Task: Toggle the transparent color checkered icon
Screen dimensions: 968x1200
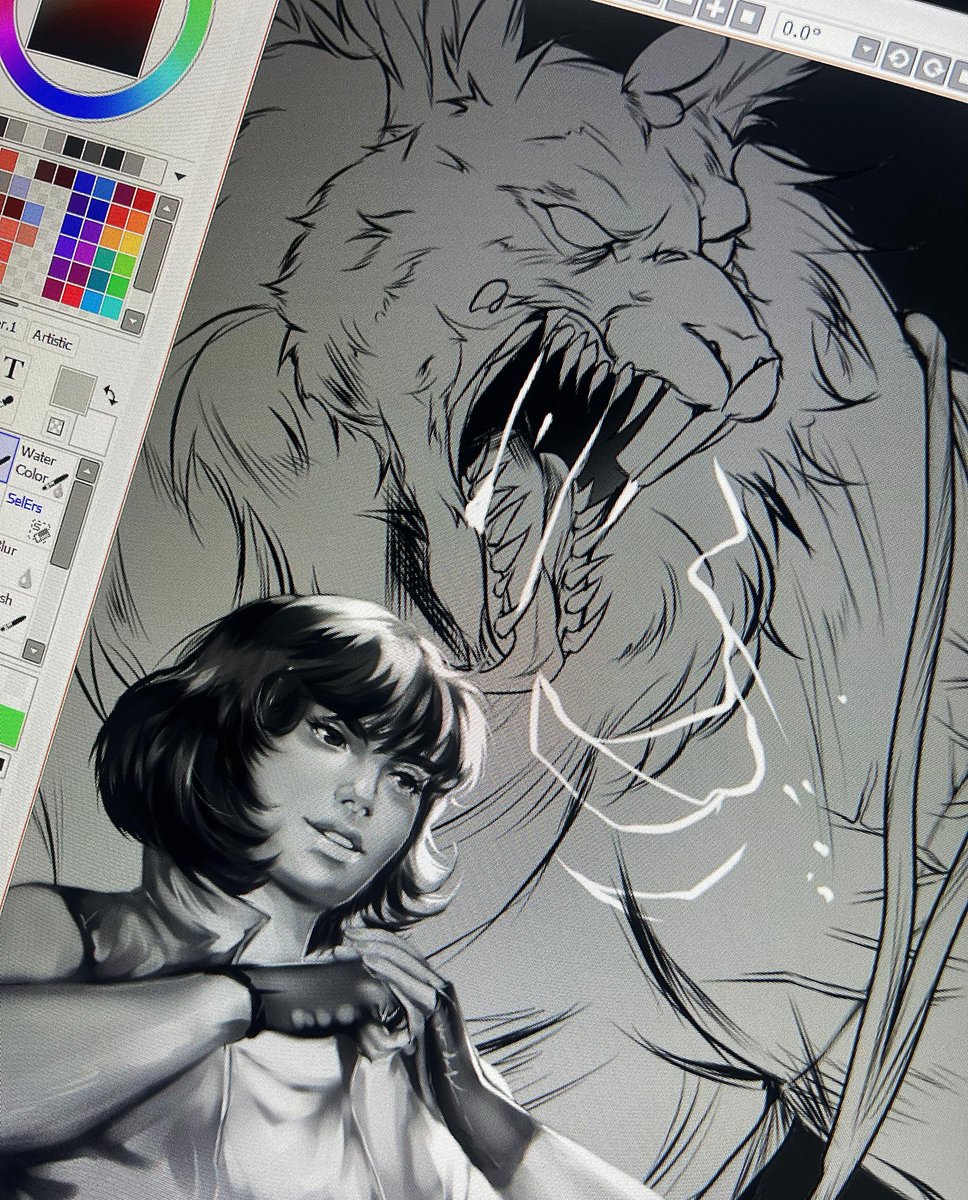Action: tap(55, 427)
